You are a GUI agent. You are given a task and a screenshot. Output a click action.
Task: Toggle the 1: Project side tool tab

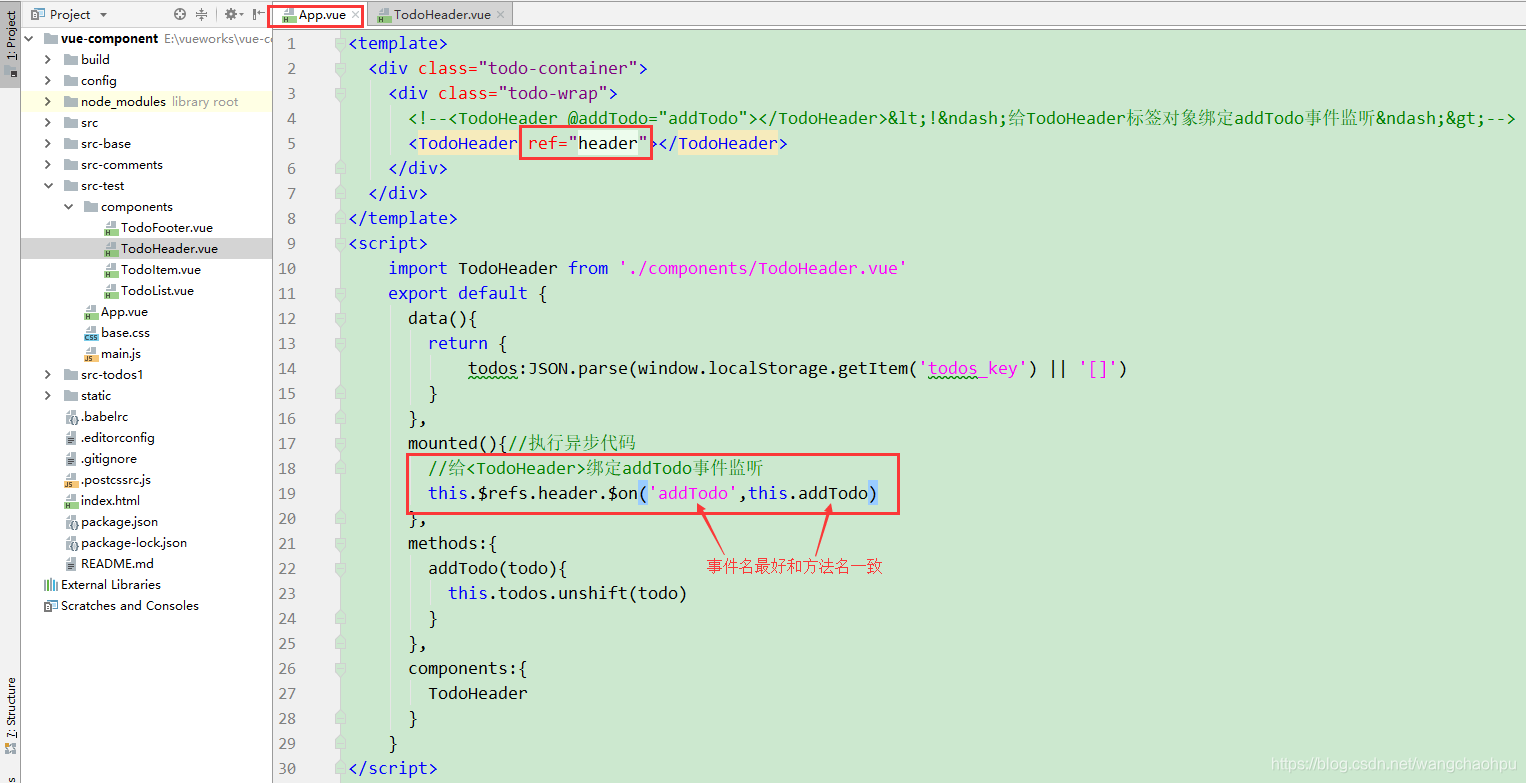[10, 43]
